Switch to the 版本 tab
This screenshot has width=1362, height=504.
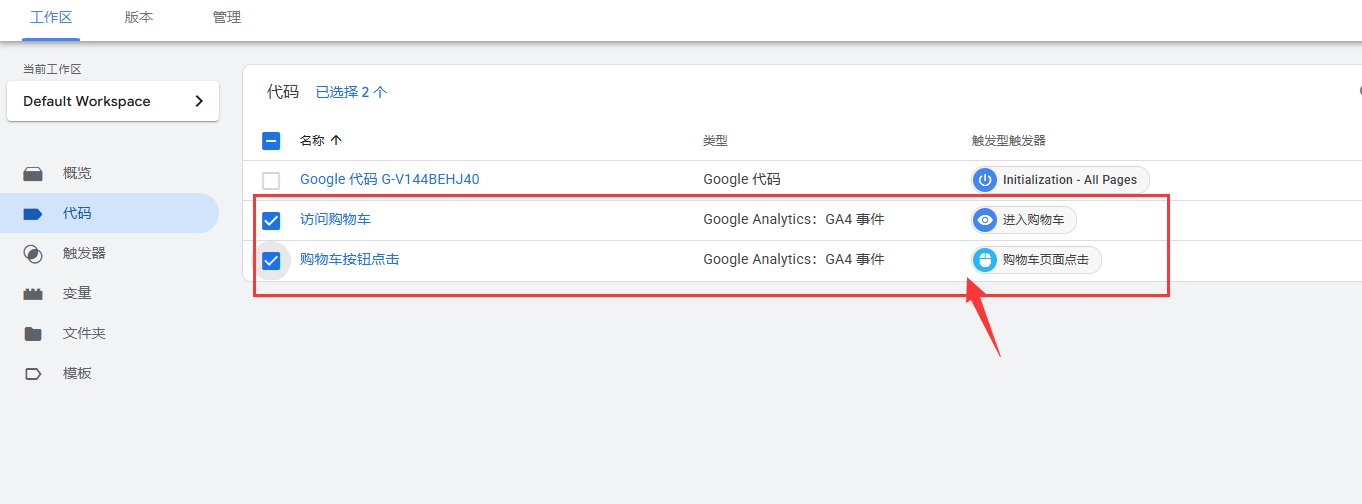coord(139,17)
